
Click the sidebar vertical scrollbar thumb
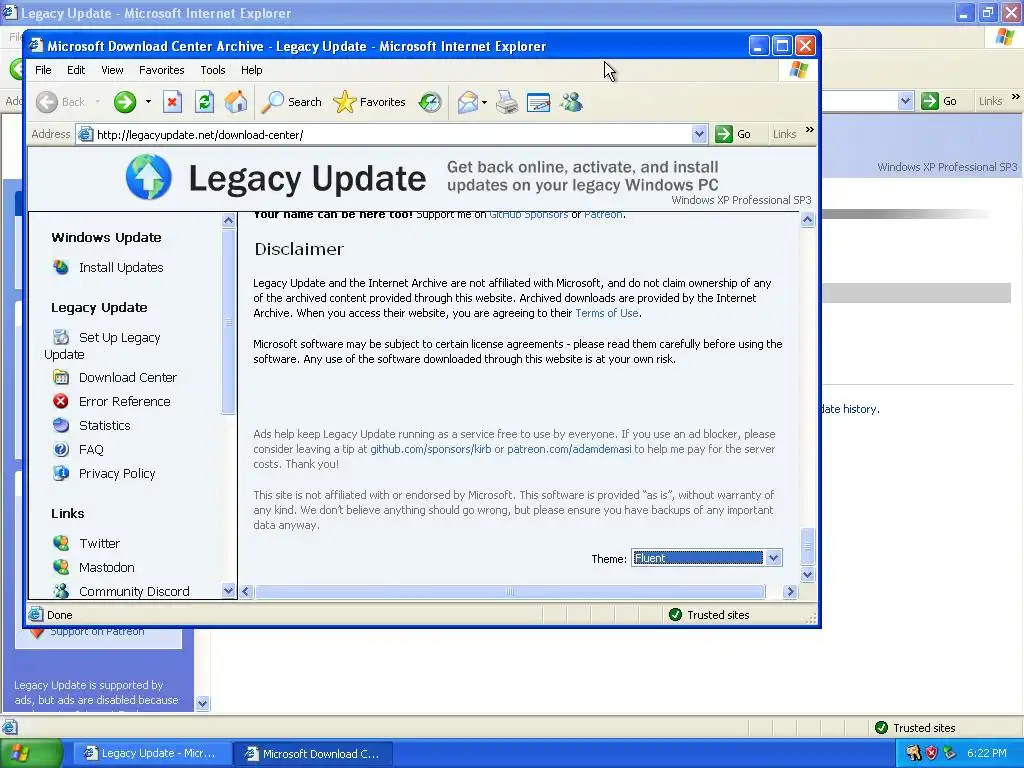pyautogui.click(x=228, y=321)
